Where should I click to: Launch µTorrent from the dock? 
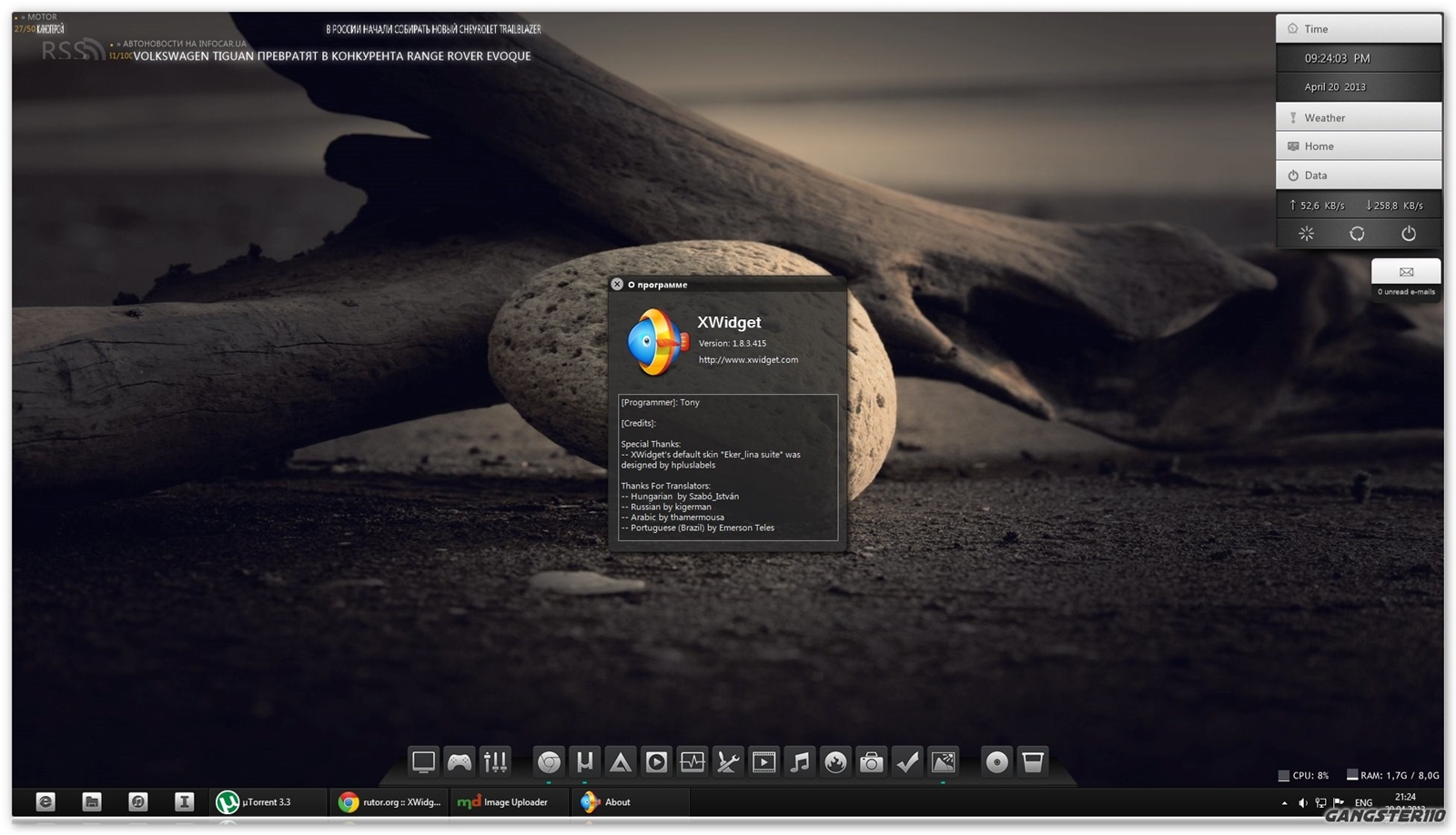[x=584, y=761]
